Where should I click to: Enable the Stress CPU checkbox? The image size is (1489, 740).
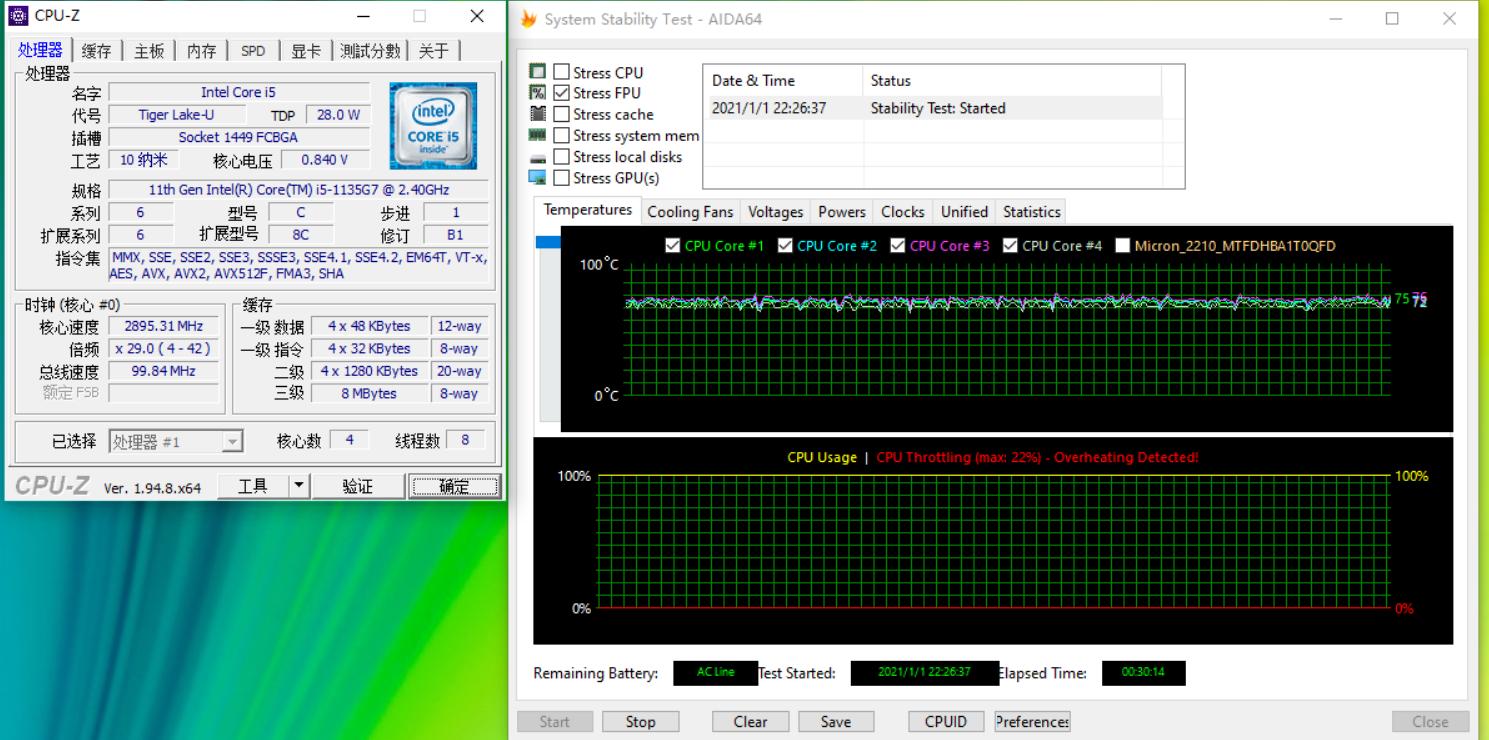click(561, 72)
